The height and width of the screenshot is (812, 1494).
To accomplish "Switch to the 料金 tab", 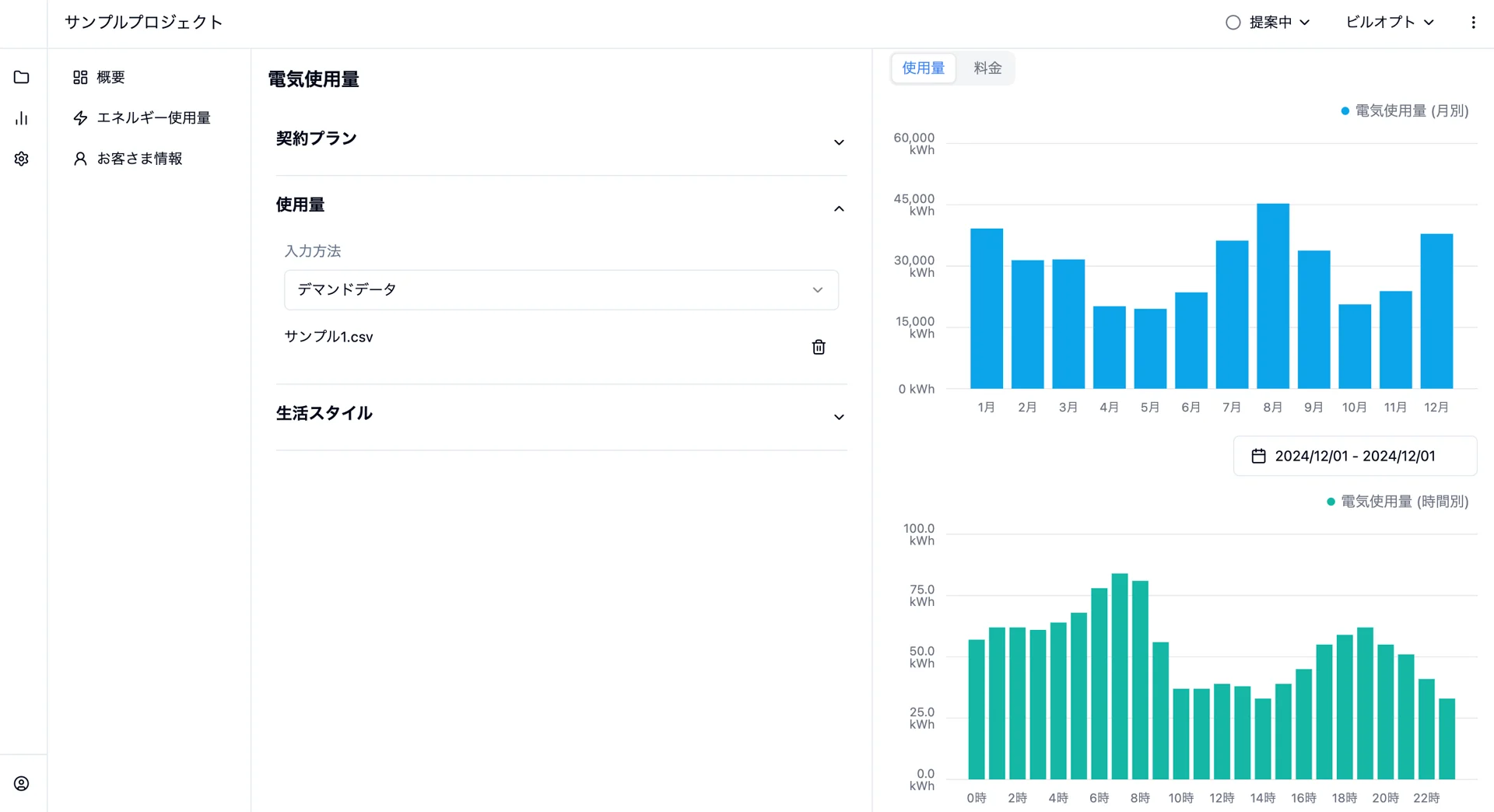I will [x=987, y=68].
